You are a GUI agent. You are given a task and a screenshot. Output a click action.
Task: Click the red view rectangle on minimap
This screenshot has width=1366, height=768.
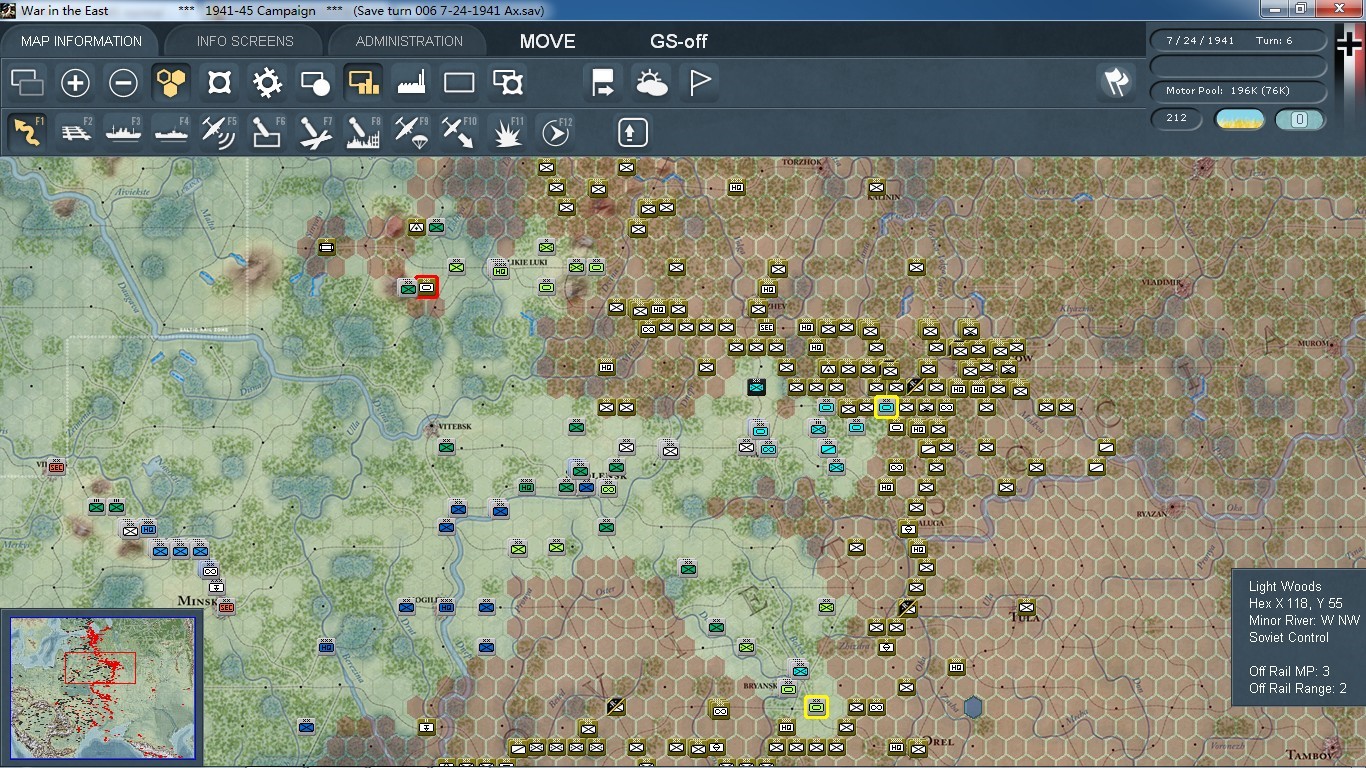(x=100, y=668)
